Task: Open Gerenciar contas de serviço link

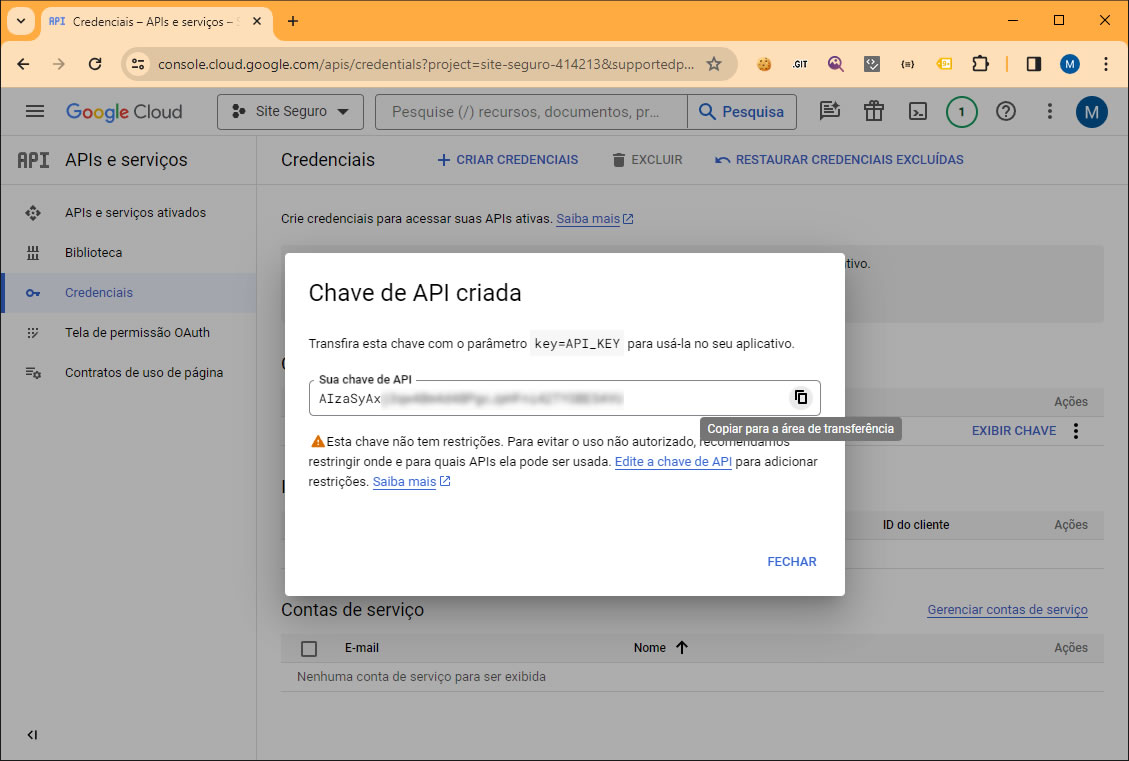Action: pos(1007,610)
